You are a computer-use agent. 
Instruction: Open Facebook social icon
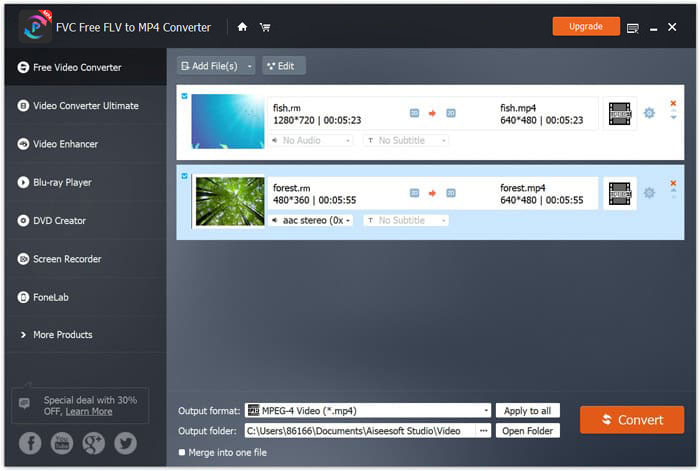click(30, 443)
